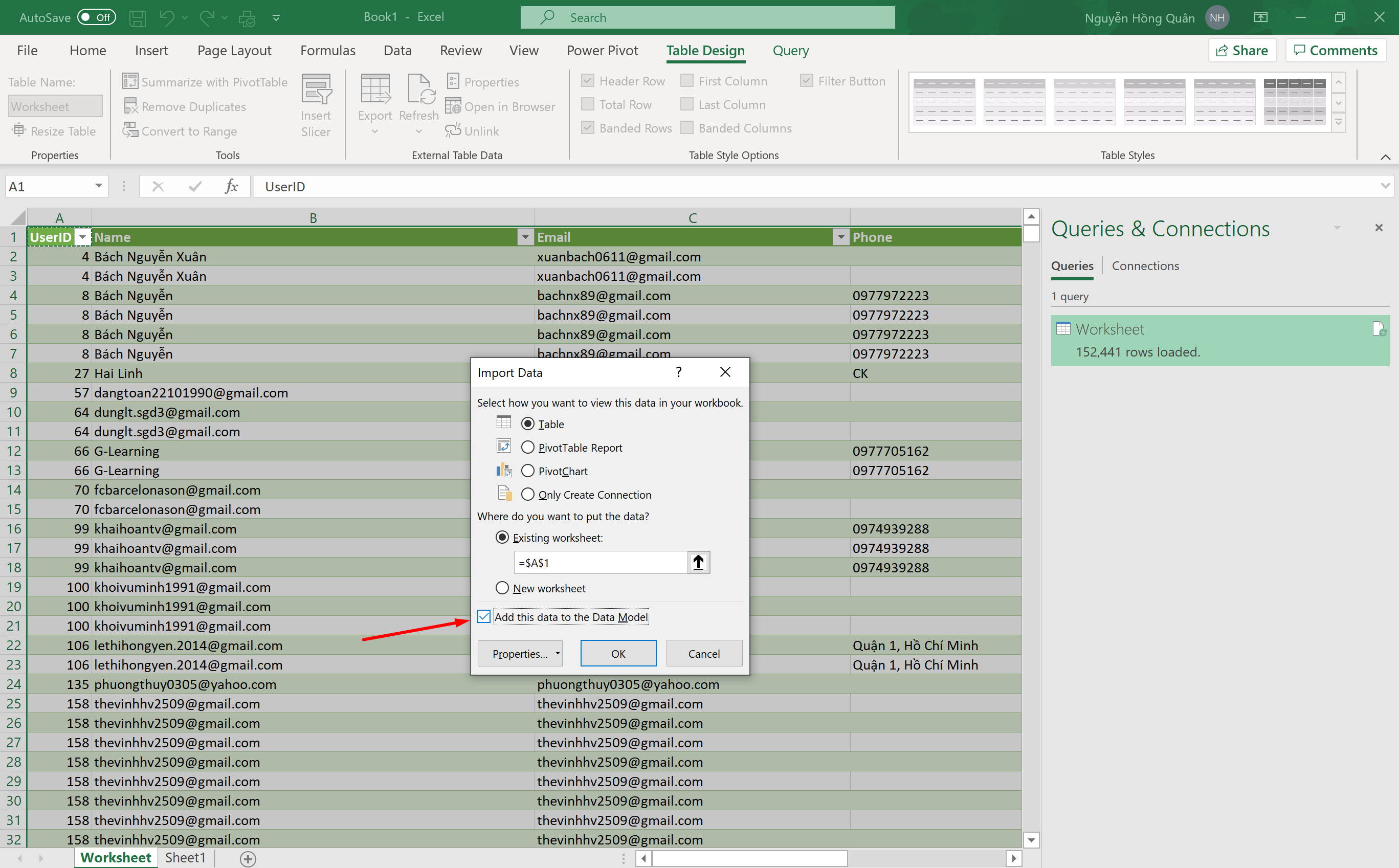
Task: Open the UserID column filter dropdown
Action: [x=83, y=237]
